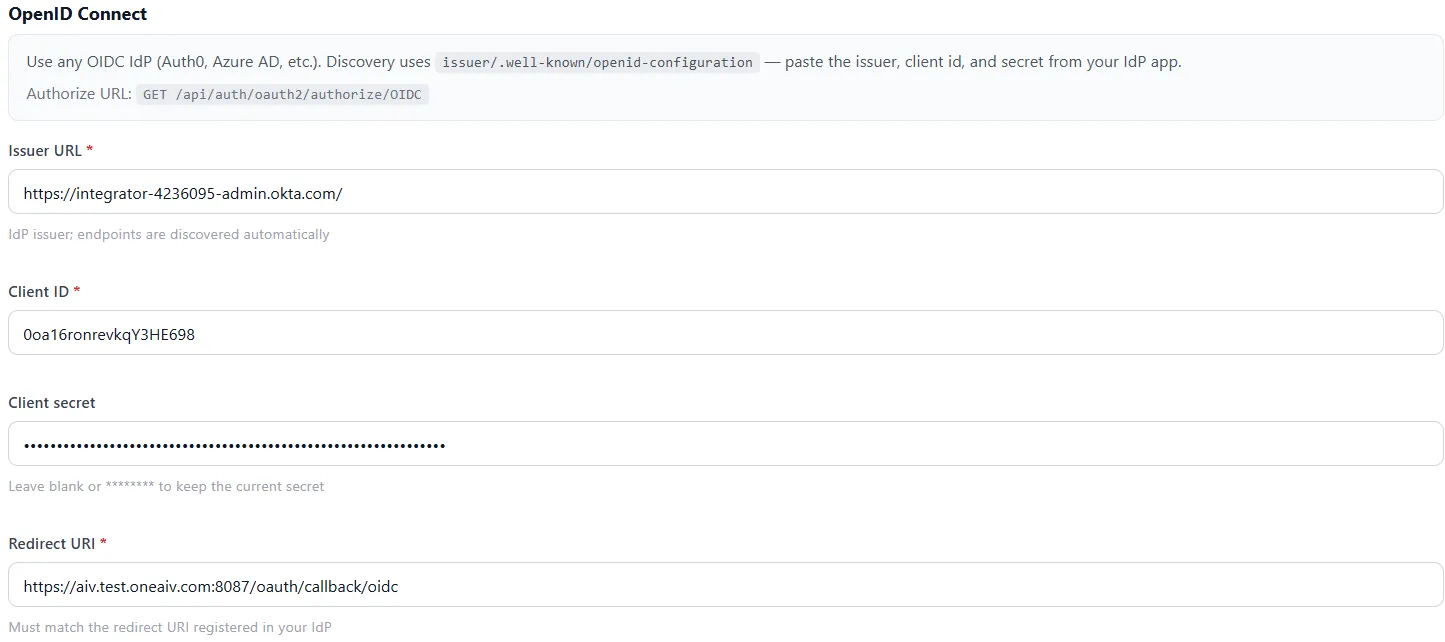Click the OpenID Connect section heading
Image resolution: width=1445 pixels, height=642 pixels.
coord(78,14)
